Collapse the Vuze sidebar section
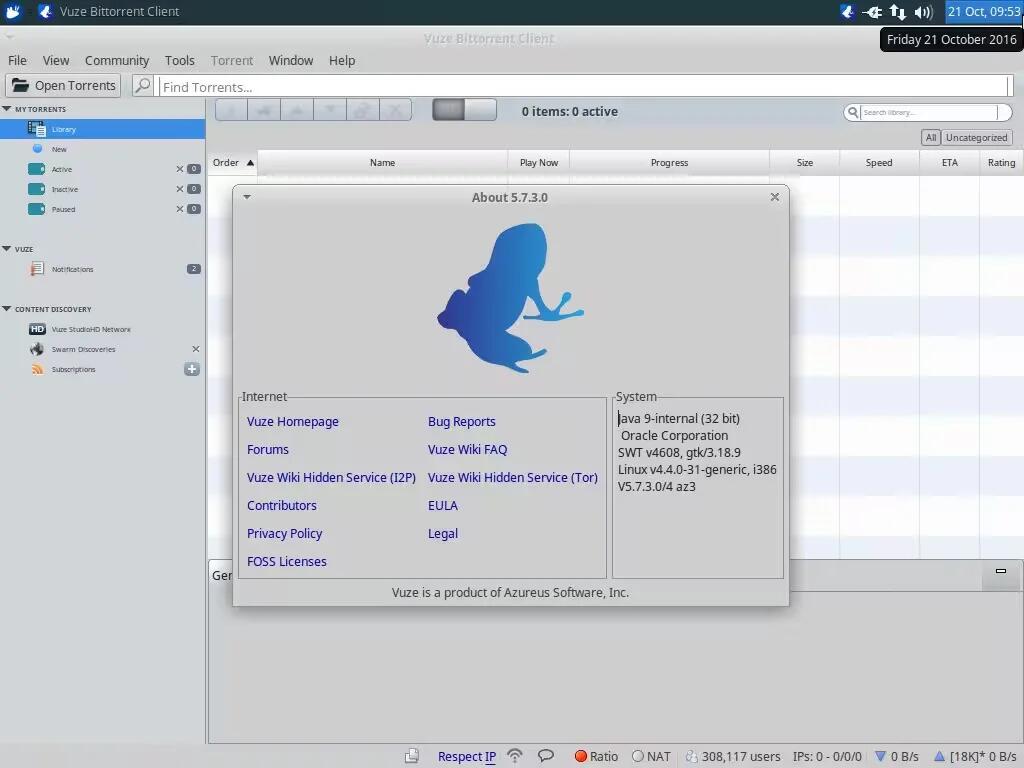Screen dimensions: 1024x768 coord(7,249)
